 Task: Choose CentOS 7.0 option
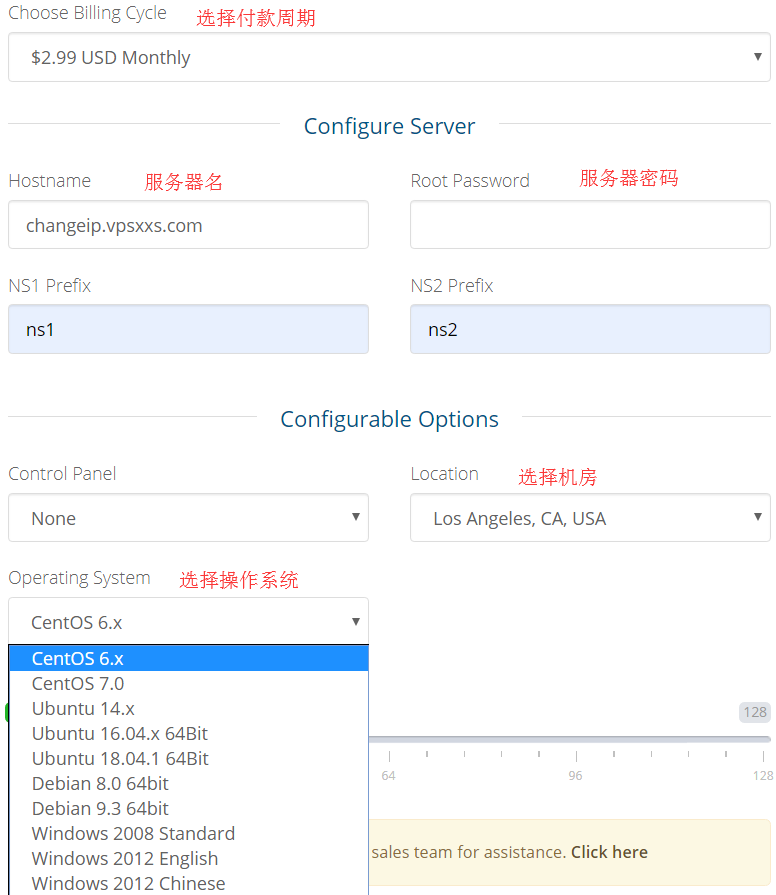tap(189, 684)
